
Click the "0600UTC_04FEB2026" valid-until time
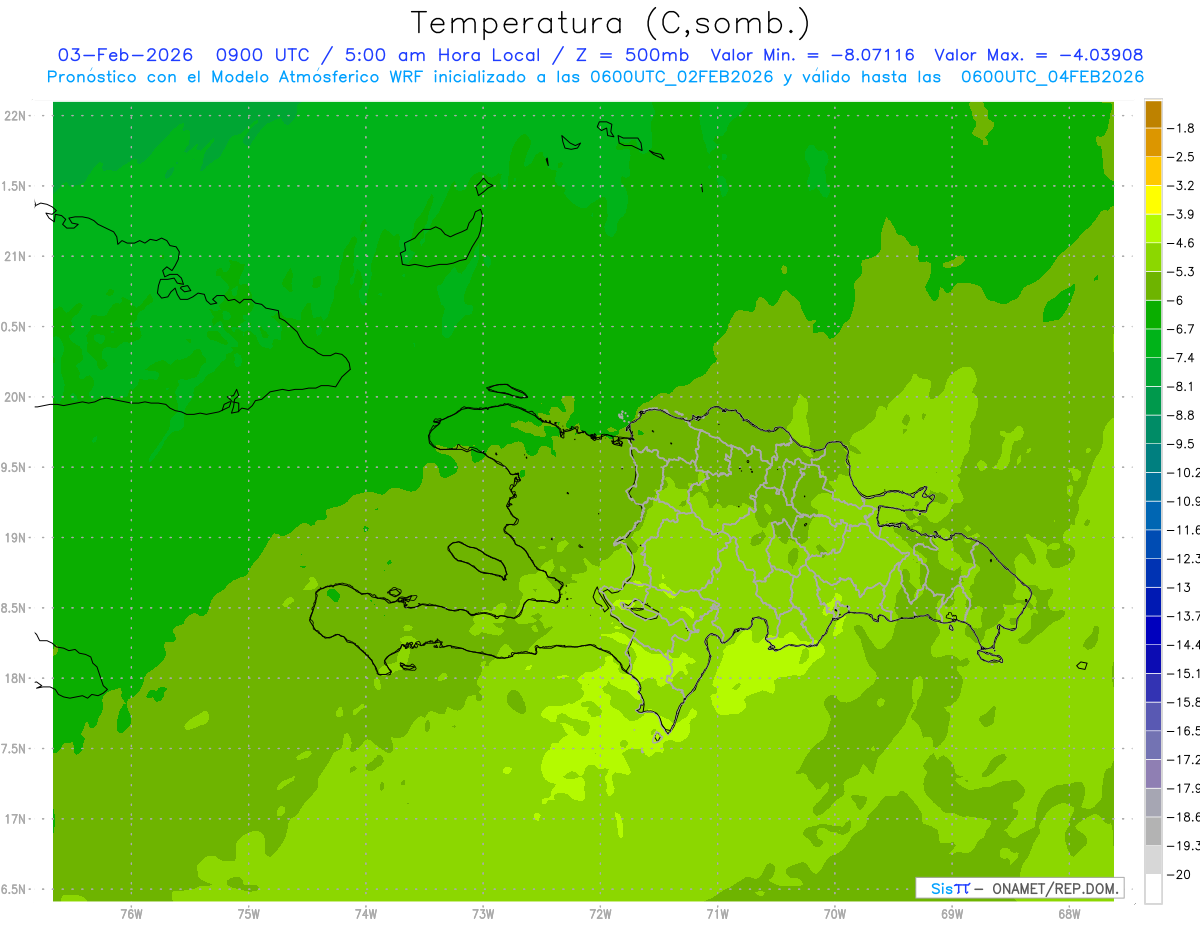tap(1052, 77)
